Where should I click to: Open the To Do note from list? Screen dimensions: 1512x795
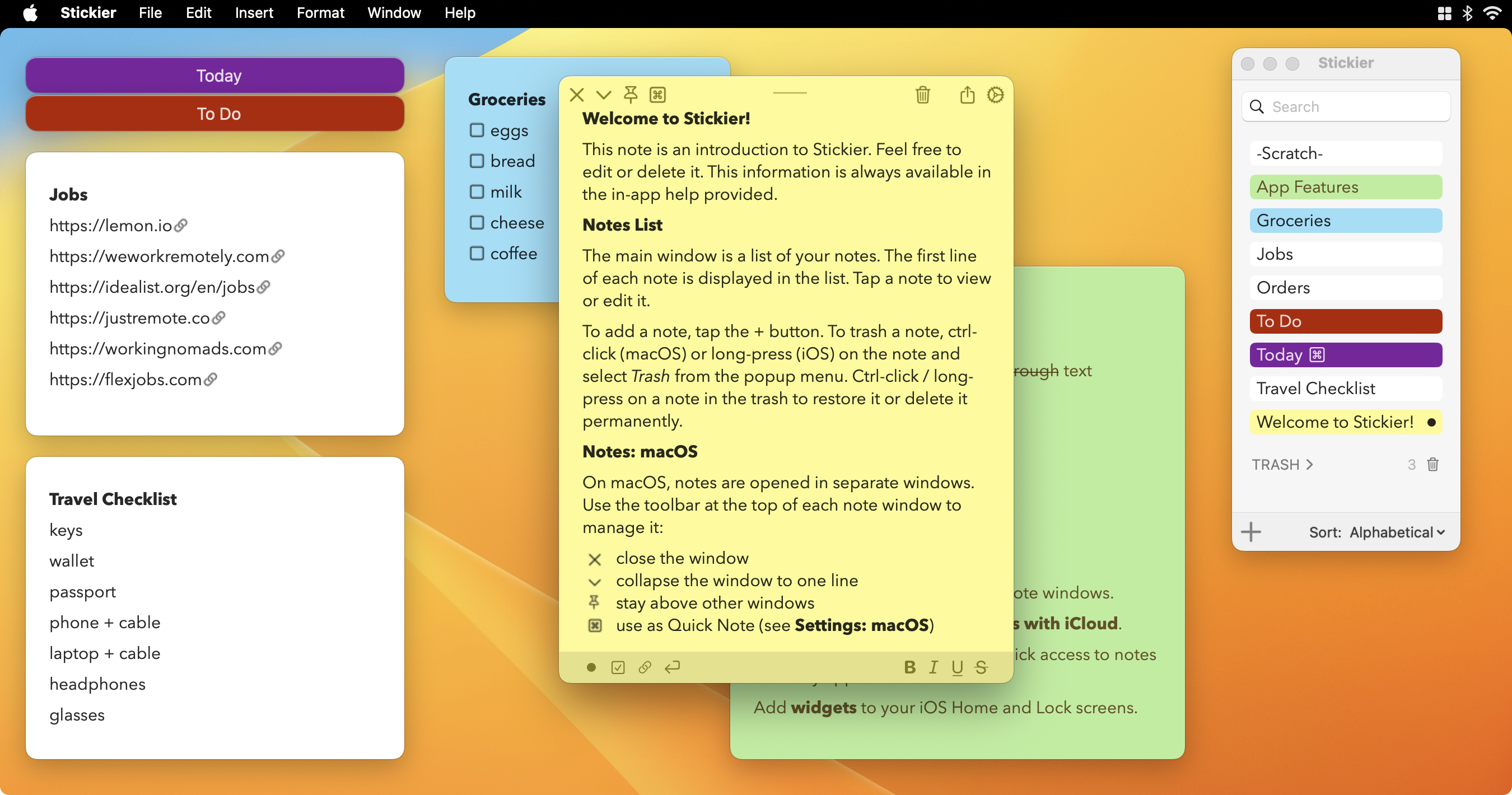pyautogui.click(x=1346, y=321)
